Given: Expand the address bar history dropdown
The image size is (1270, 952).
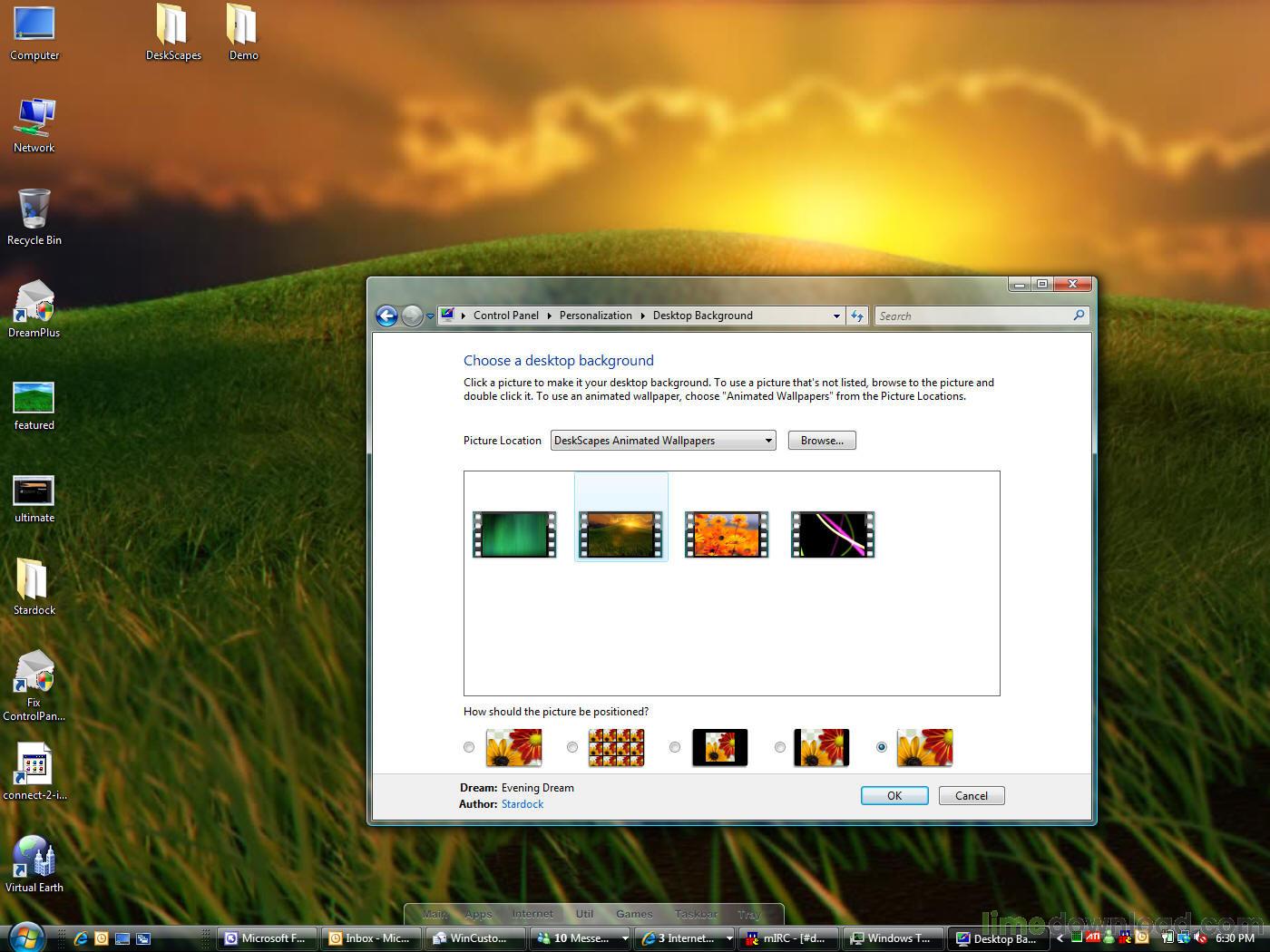Looking at the screenshot, I should [x=836, y=316].
